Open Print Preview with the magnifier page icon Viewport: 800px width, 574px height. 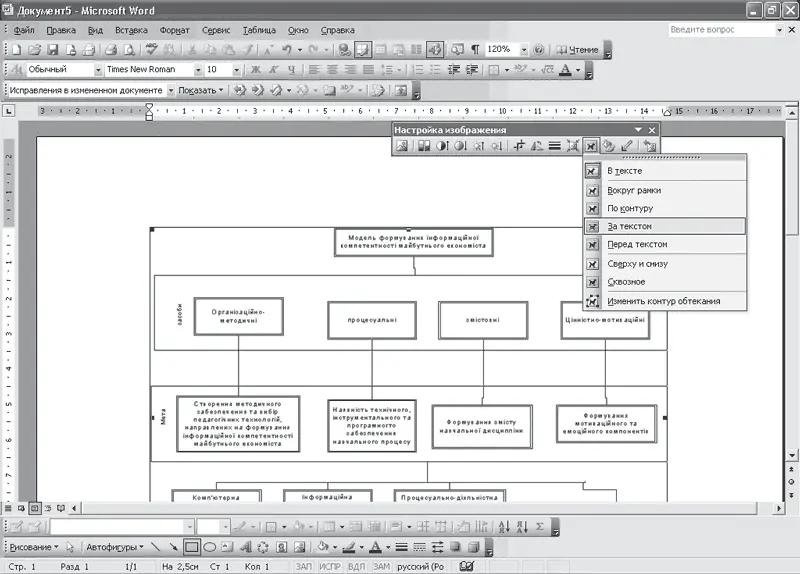tap(130, 49)
